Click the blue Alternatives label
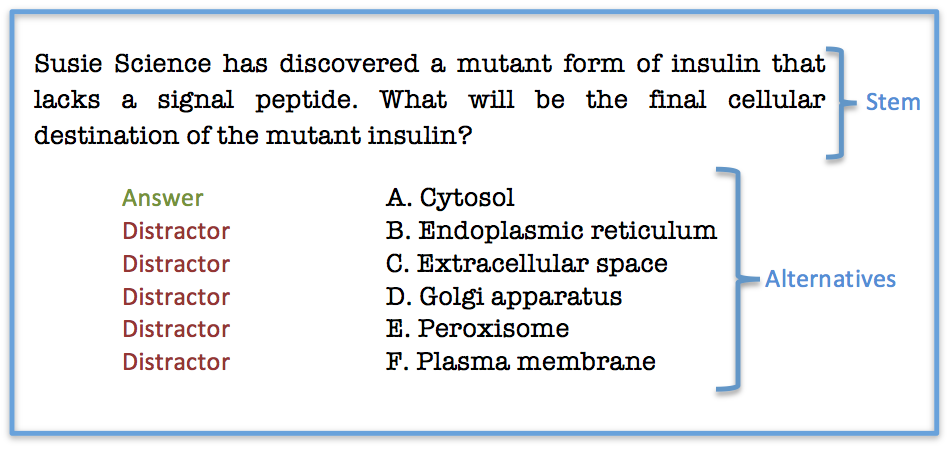Screen dimensions: 952x449 tap(830, 279)
